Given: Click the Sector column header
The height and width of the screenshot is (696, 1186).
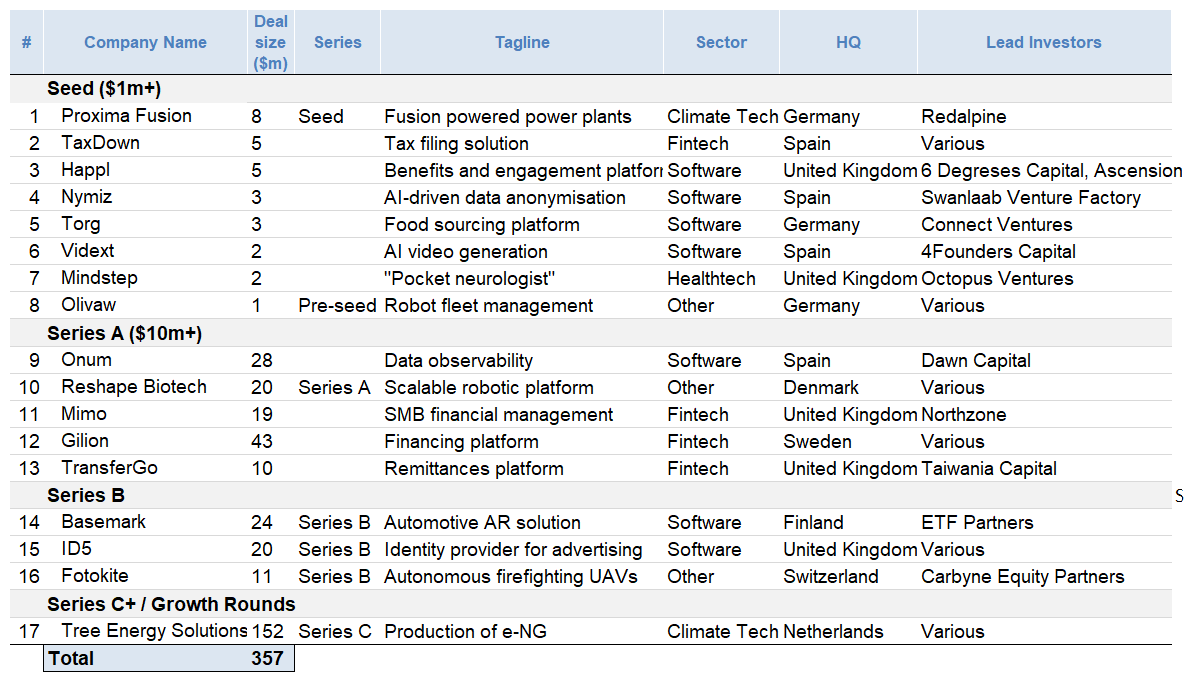Looking at the screenshot, I should [x=721, y=42].
